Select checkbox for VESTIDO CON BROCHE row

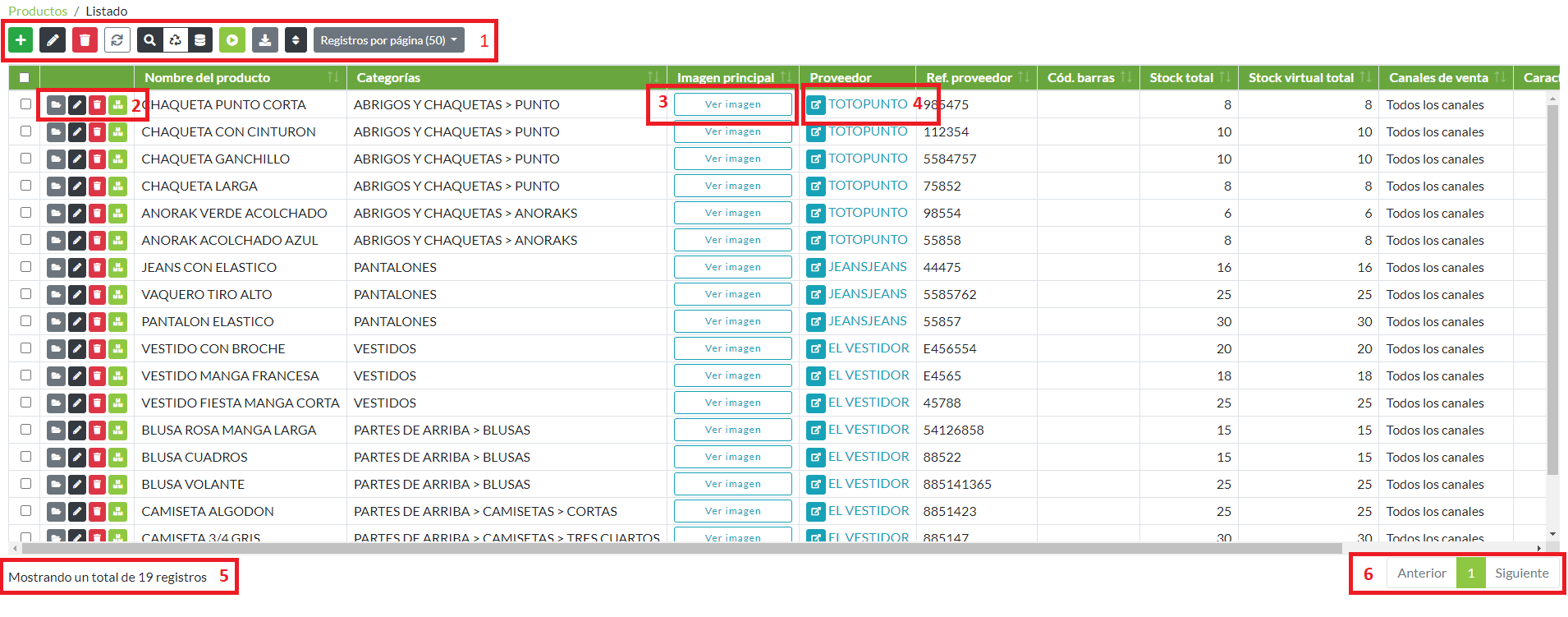pyautogui.click(x=26, y=348)
